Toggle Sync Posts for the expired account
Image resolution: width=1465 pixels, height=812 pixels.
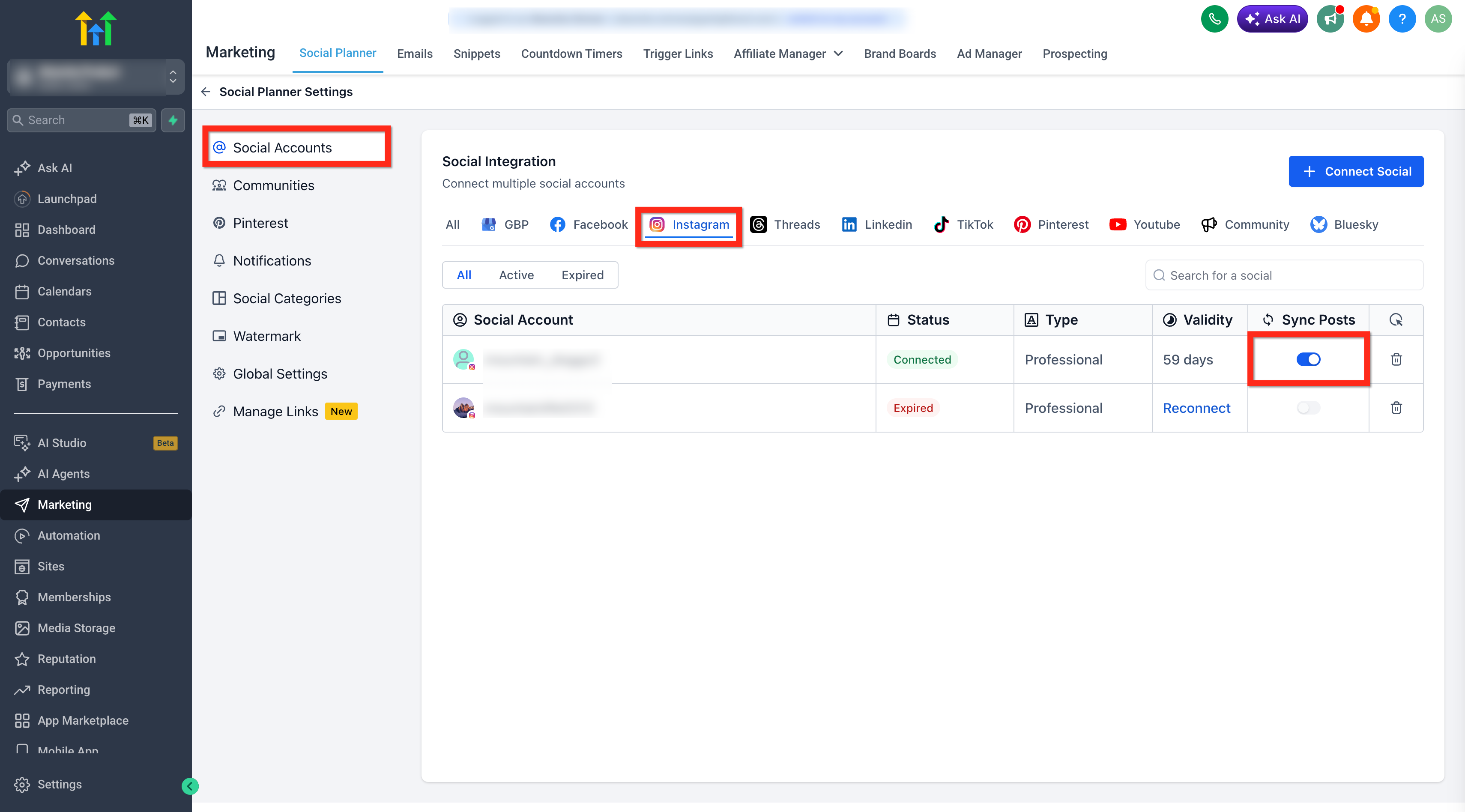1308,408
